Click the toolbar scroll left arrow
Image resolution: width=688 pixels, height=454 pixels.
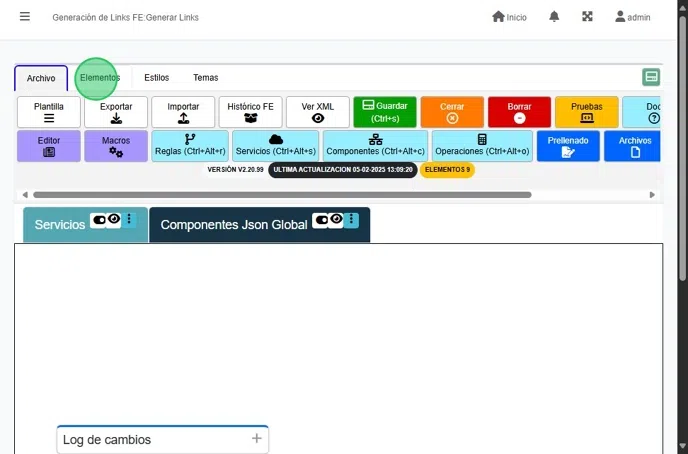pyautogui.click(x=25, y=195)
